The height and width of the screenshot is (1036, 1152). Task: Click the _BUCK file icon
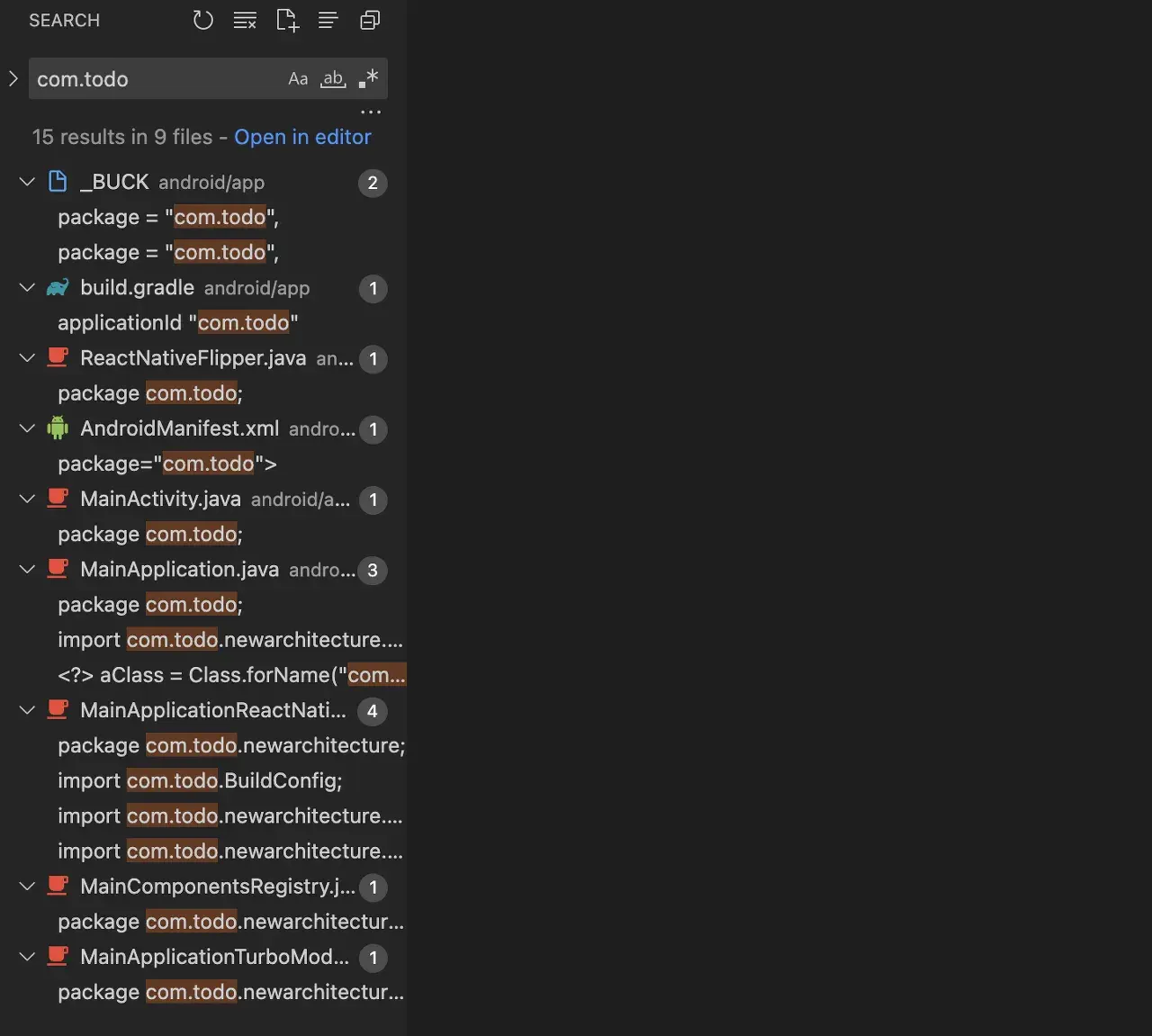click(x=58, y=182)
